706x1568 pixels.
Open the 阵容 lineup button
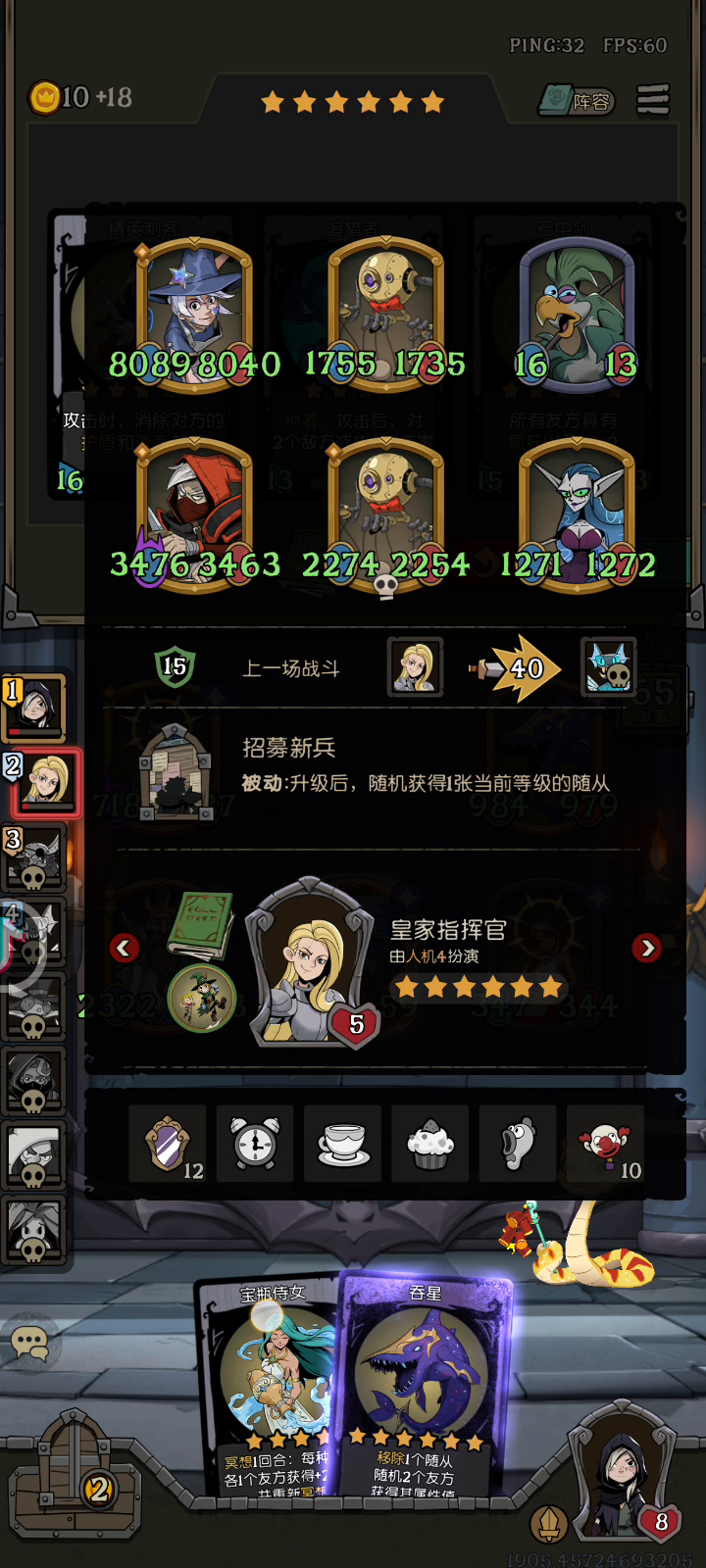pos(577,100)
